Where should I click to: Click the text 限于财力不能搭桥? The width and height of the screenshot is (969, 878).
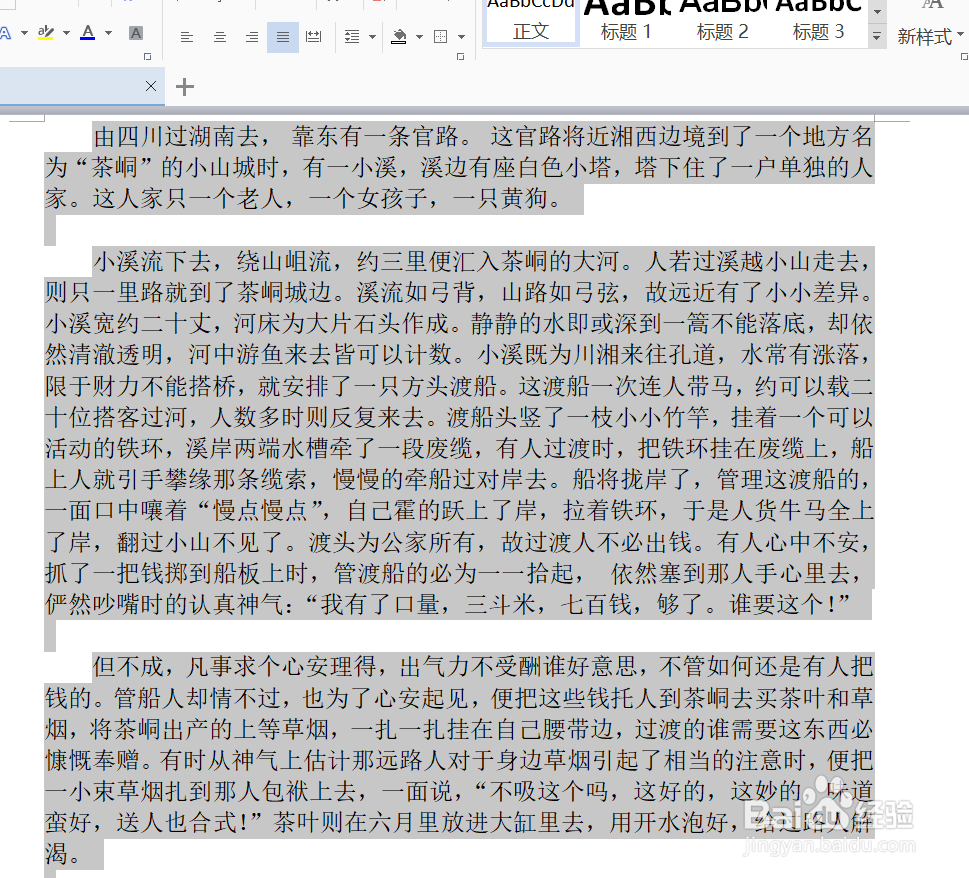point(140,386)
